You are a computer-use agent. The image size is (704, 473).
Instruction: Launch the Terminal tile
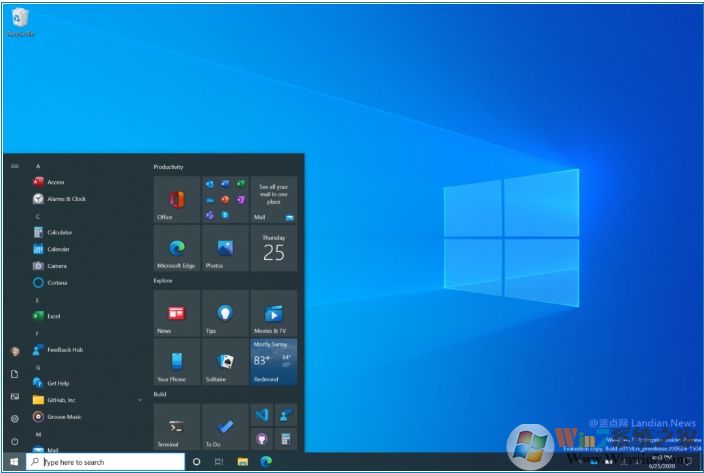(176, 427)
